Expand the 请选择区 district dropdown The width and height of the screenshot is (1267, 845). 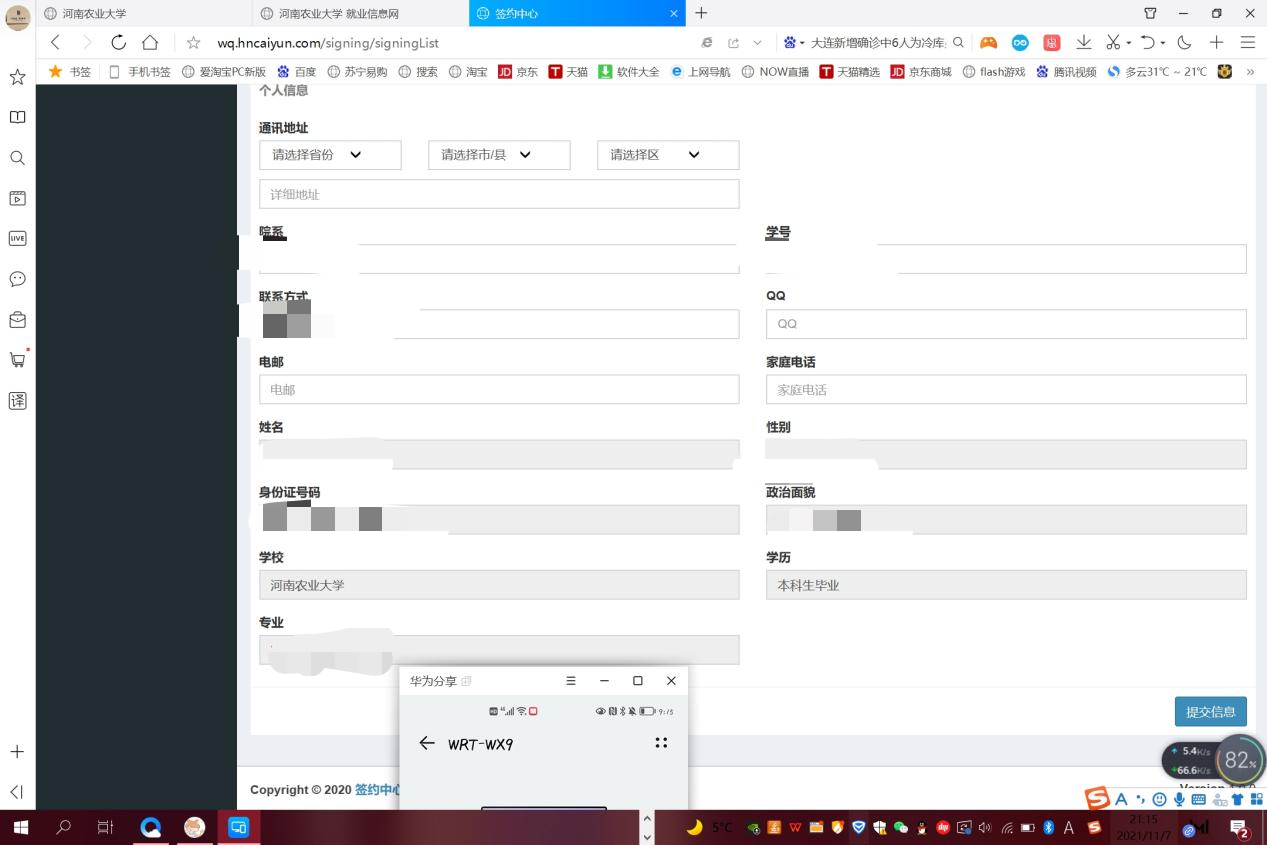[x=668, y=155]
